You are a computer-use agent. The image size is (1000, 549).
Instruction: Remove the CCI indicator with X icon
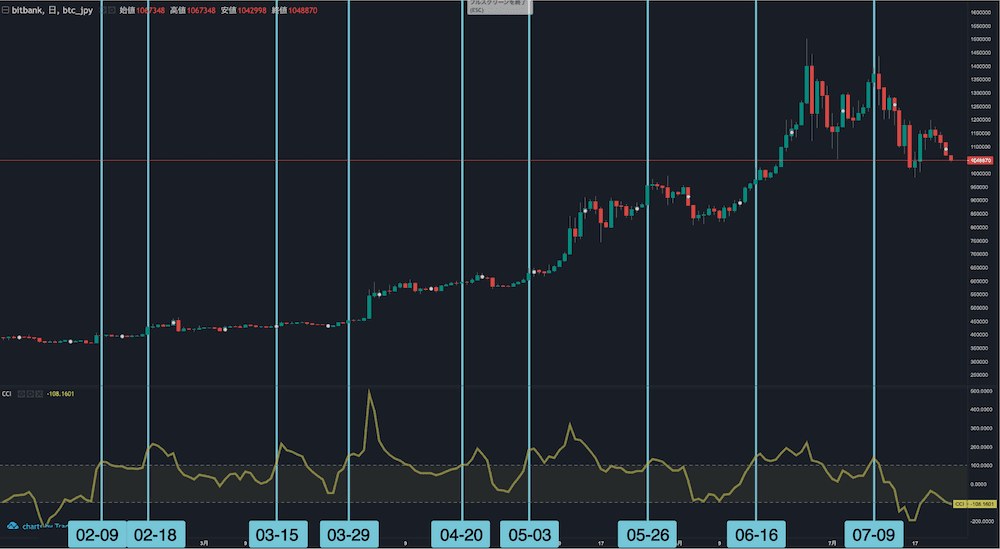(x=40, y=393)
